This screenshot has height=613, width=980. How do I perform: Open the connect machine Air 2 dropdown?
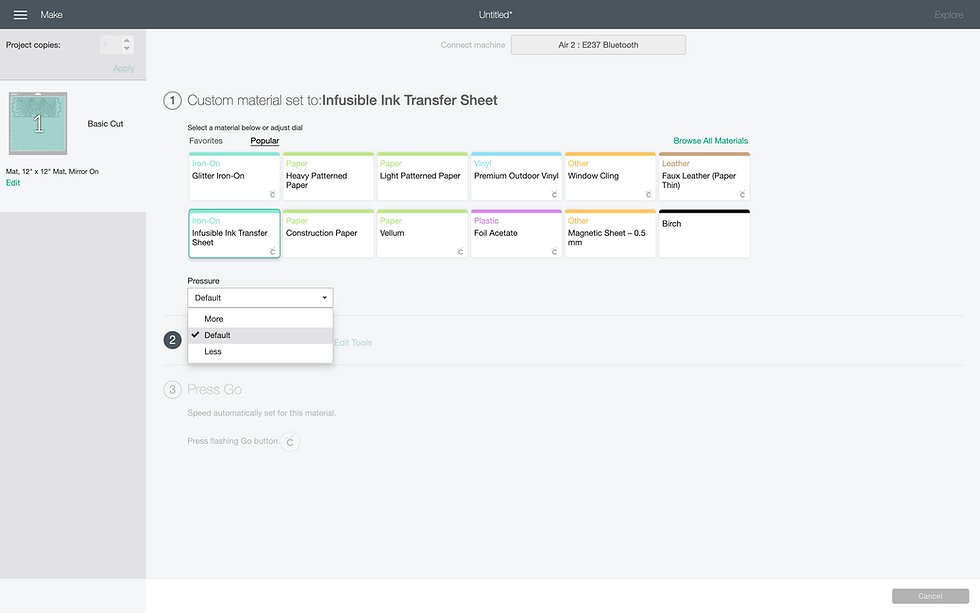pos(598,45)
